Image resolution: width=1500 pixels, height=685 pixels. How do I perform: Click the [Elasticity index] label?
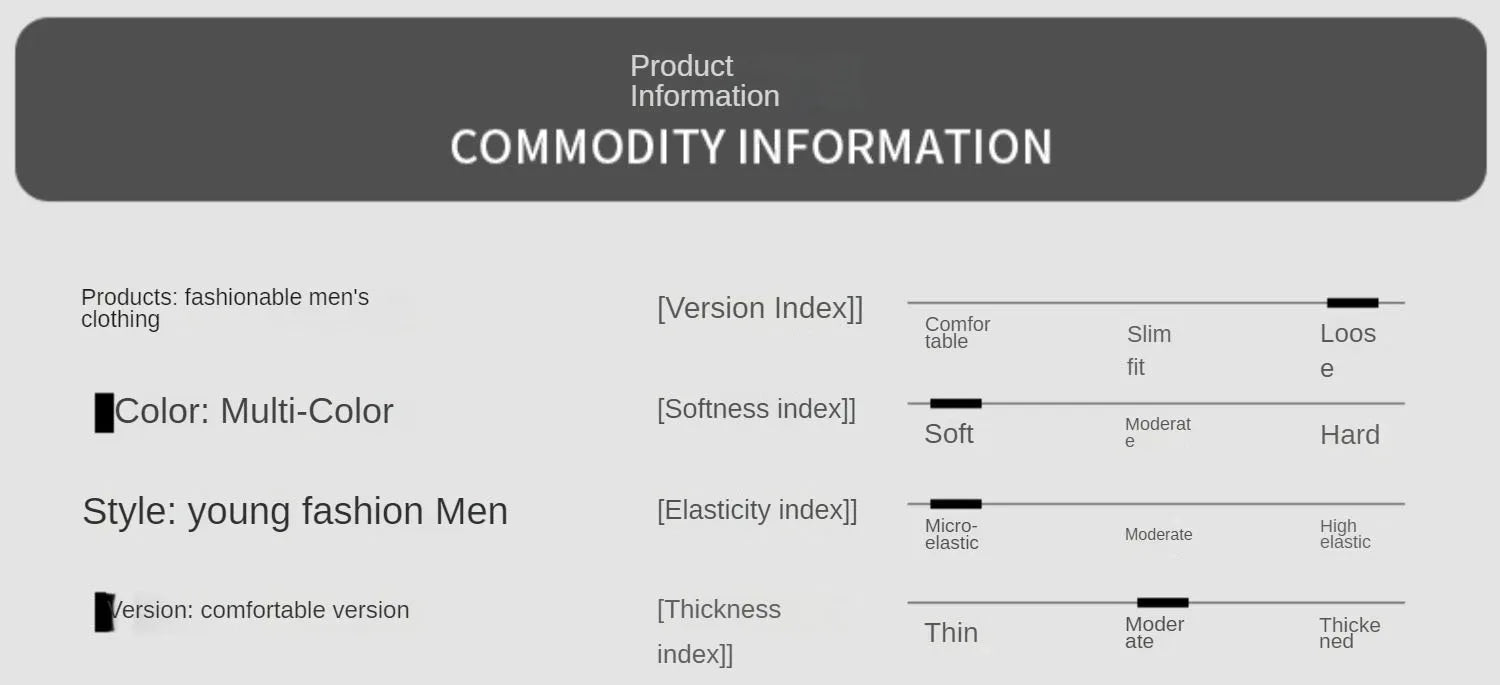[x=757, y=510]
